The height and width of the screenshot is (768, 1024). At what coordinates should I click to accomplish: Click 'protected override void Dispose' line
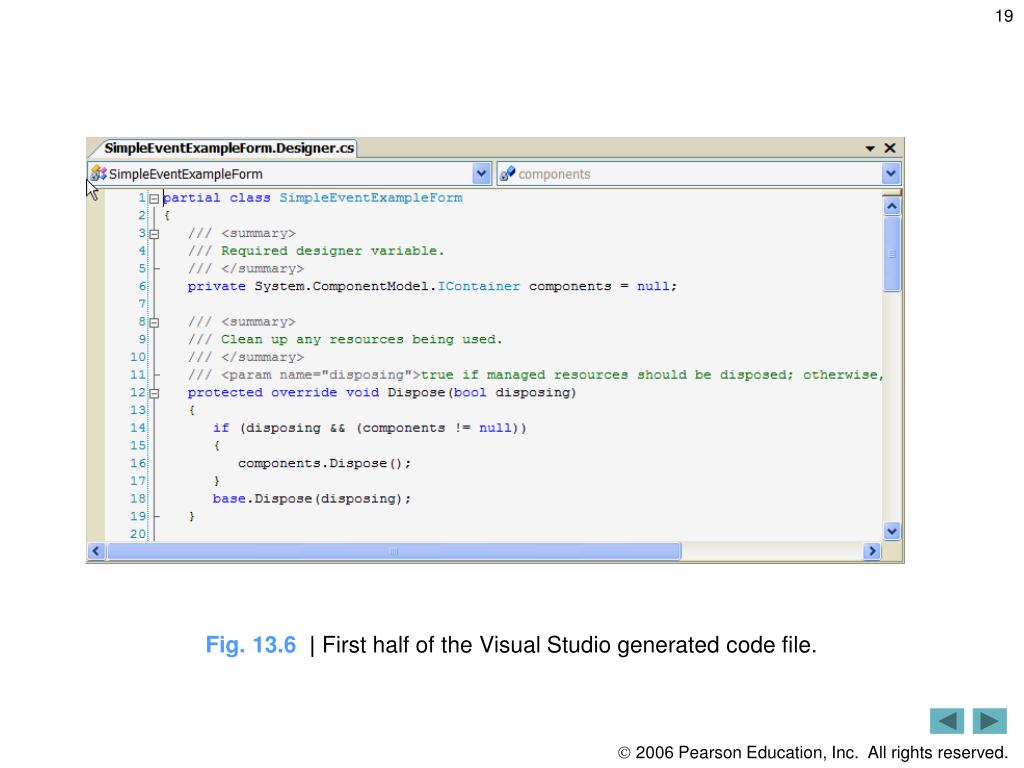tap(382, 392)
